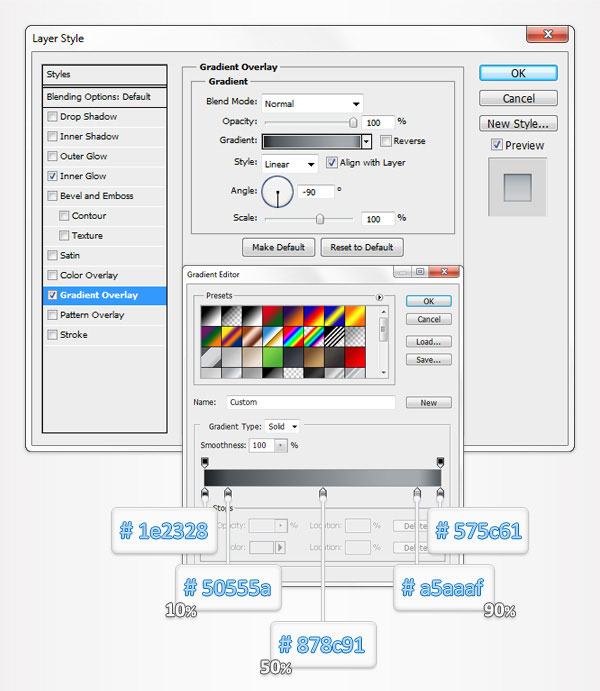Toggle the Contour checkbox
Screen dimensions: 600x691
click(x=64, y=215)
